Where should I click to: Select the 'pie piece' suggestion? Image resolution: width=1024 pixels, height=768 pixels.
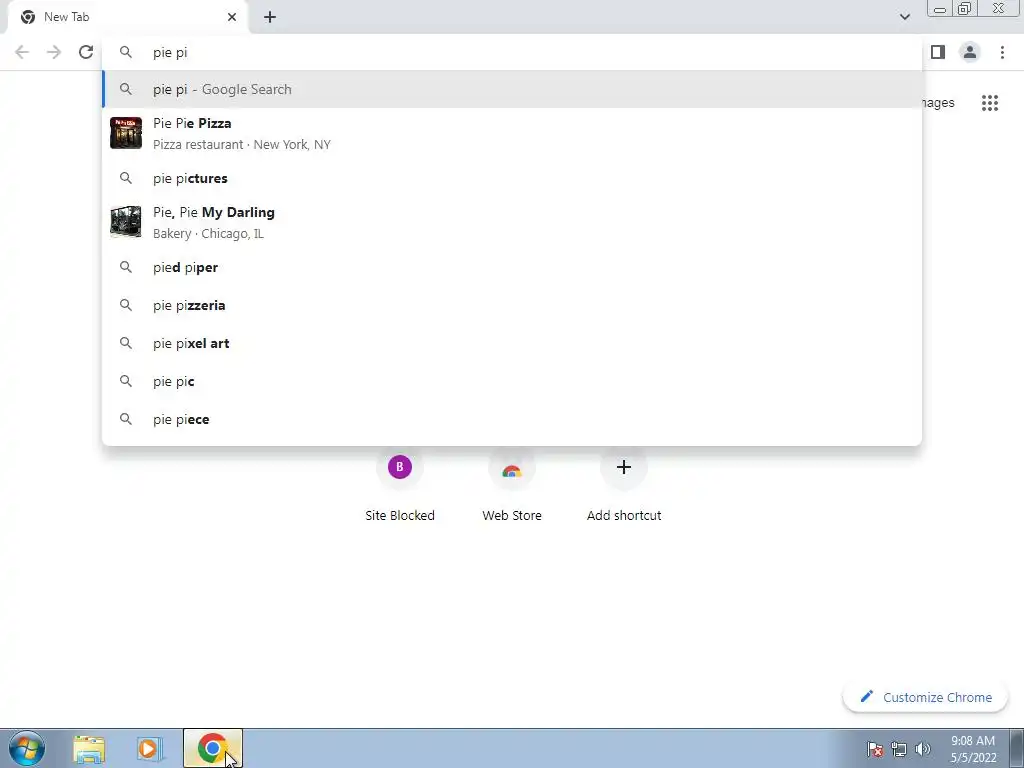click(x=513, y=419)
